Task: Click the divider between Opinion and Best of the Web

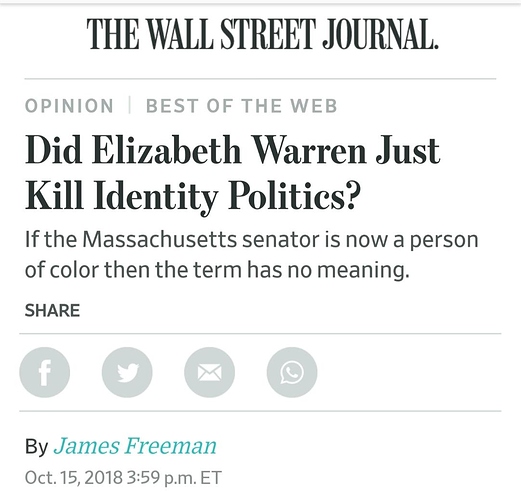Action: point(129,105)
